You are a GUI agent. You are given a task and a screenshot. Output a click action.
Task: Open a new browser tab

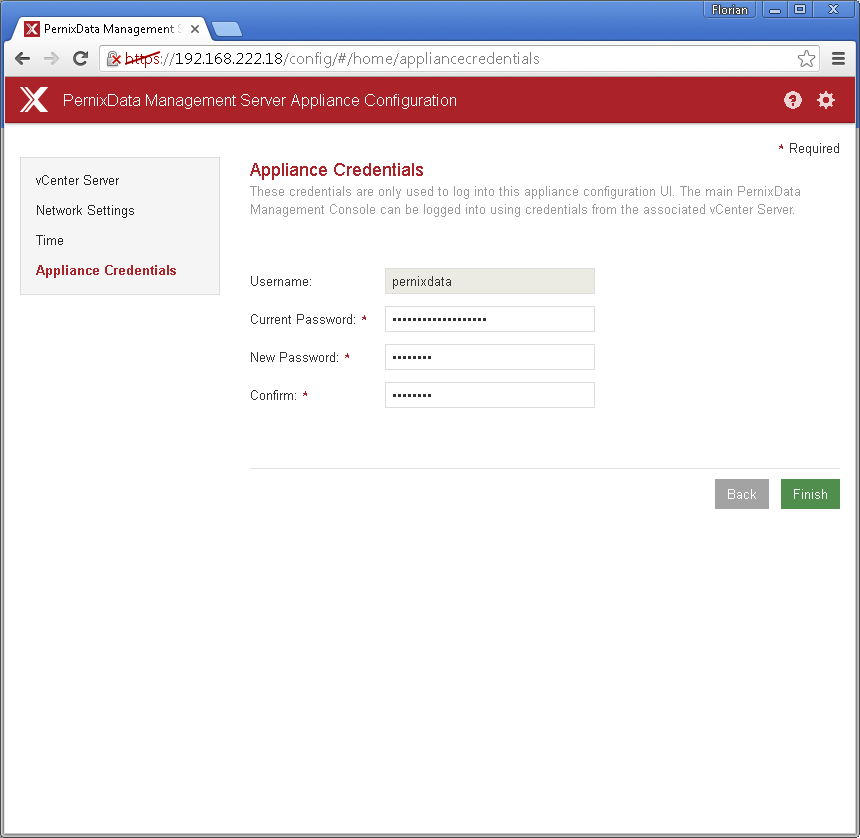[x=227, y=29]
